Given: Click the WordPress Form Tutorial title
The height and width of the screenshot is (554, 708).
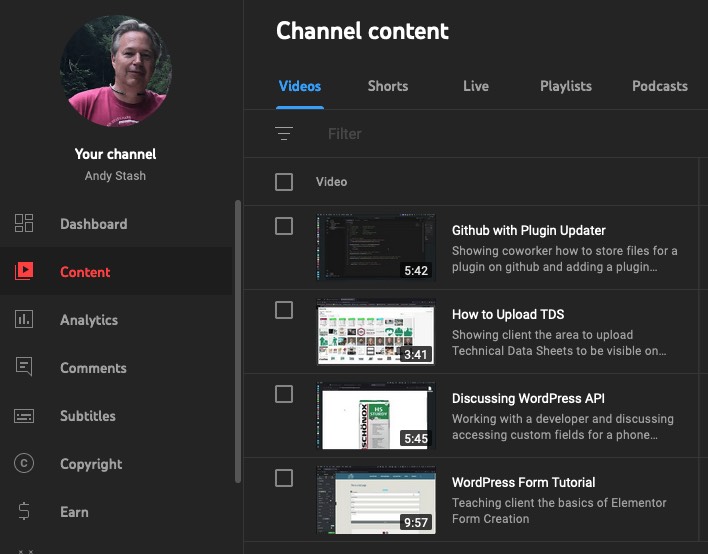Looking at the screenshot, I should [523, 482].
